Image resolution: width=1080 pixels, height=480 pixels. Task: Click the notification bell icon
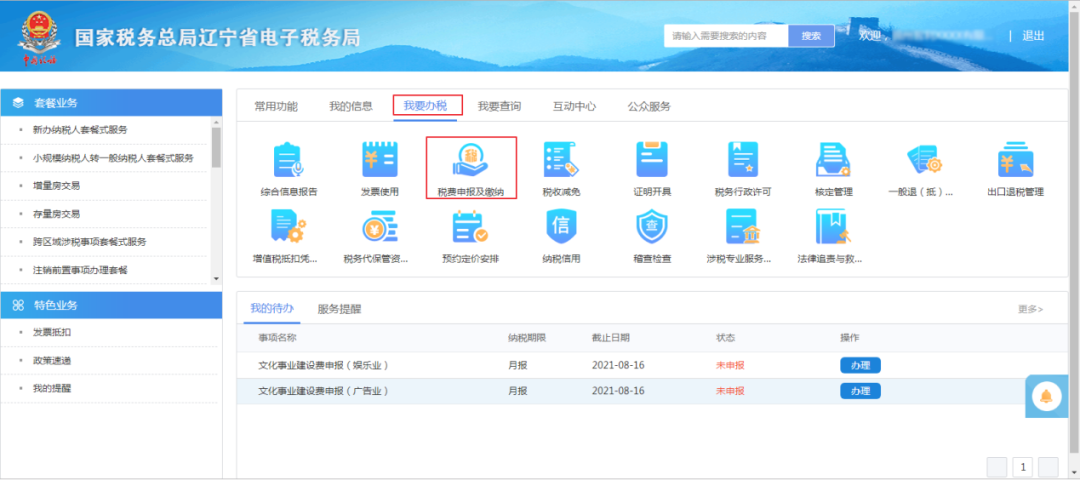1046,397
